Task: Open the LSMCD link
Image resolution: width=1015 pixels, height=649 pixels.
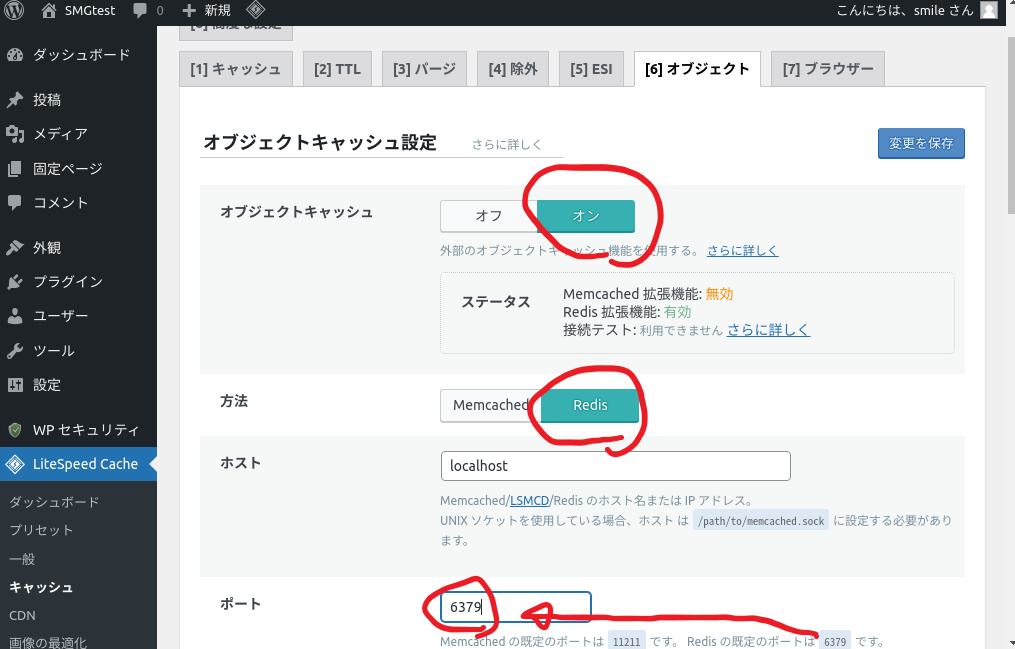Action: 530,501
